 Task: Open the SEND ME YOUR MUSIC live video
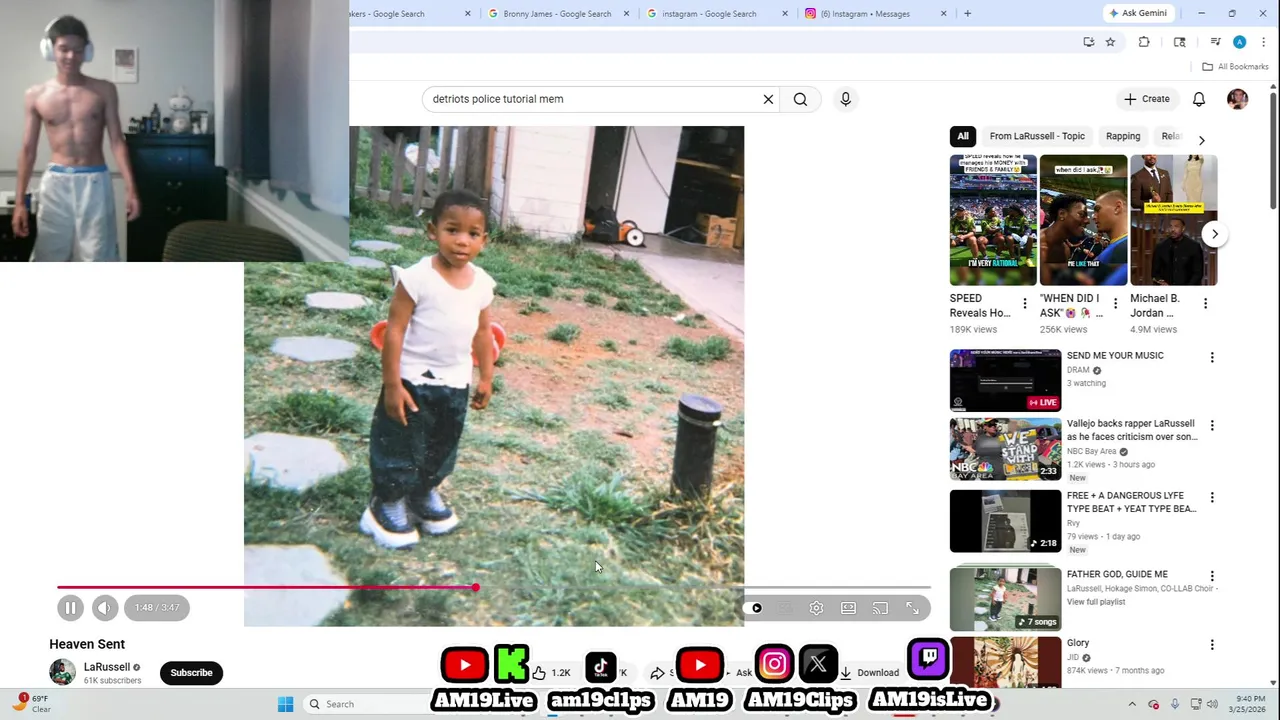pos(1005,380)
